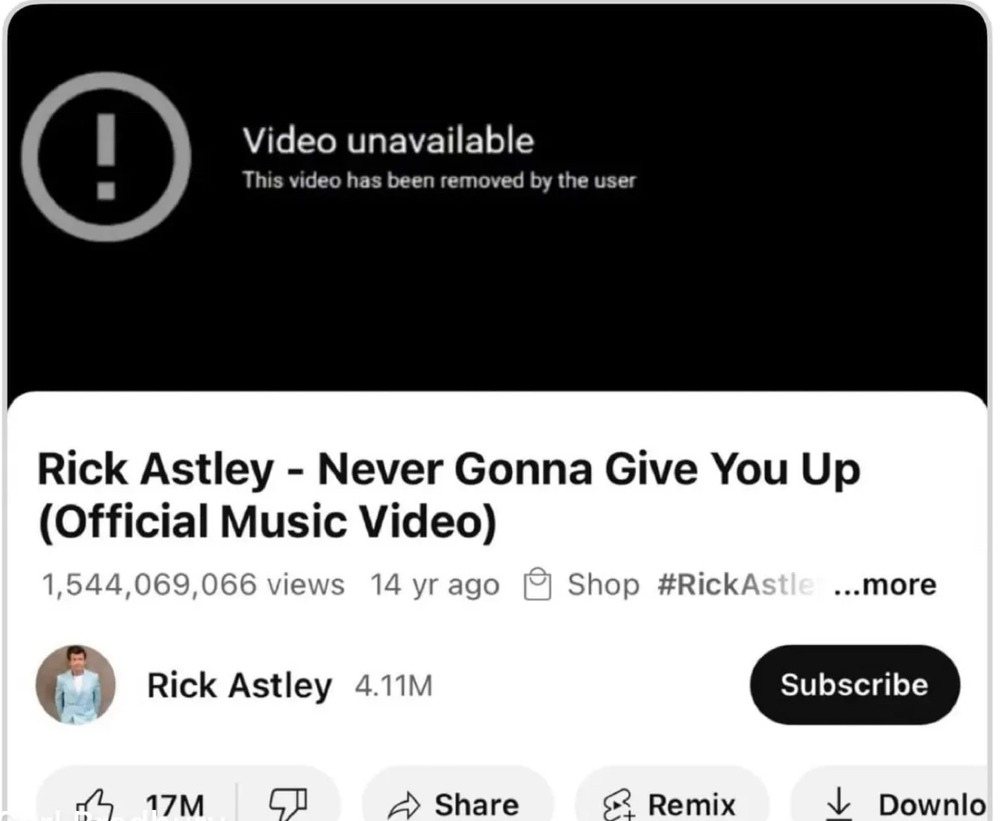Tap the Download arrow icon

(839, 804)
